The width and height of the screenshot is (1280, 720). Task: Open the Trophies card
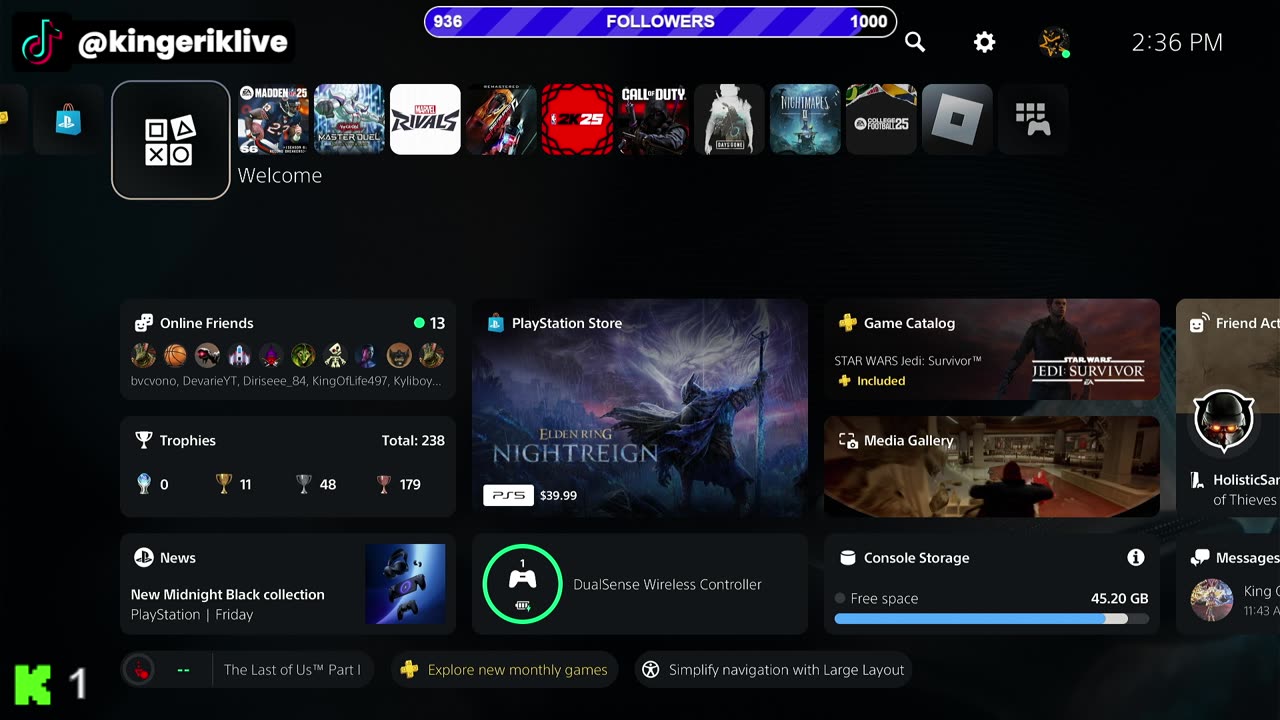click(288, 466)
